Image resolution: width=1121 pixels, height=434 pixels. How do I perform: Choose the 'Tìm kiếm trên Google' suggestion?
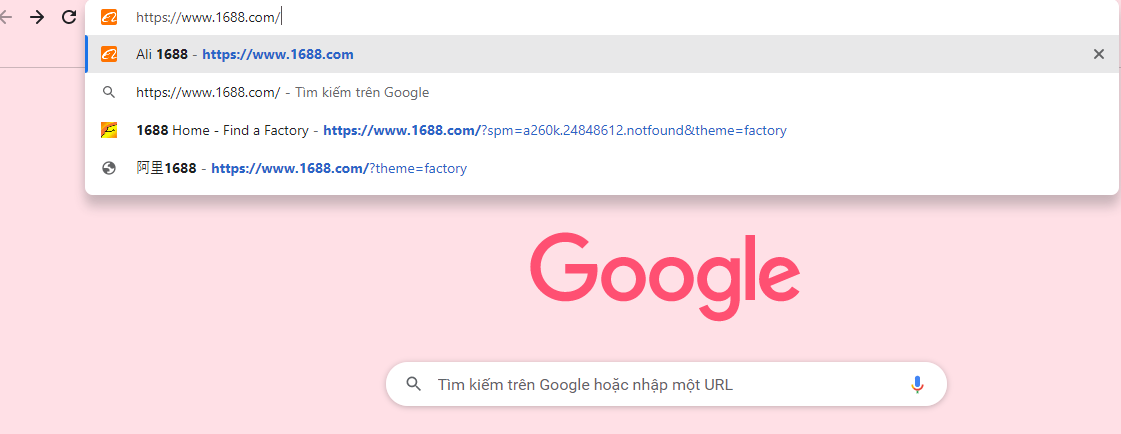point(602,92)
